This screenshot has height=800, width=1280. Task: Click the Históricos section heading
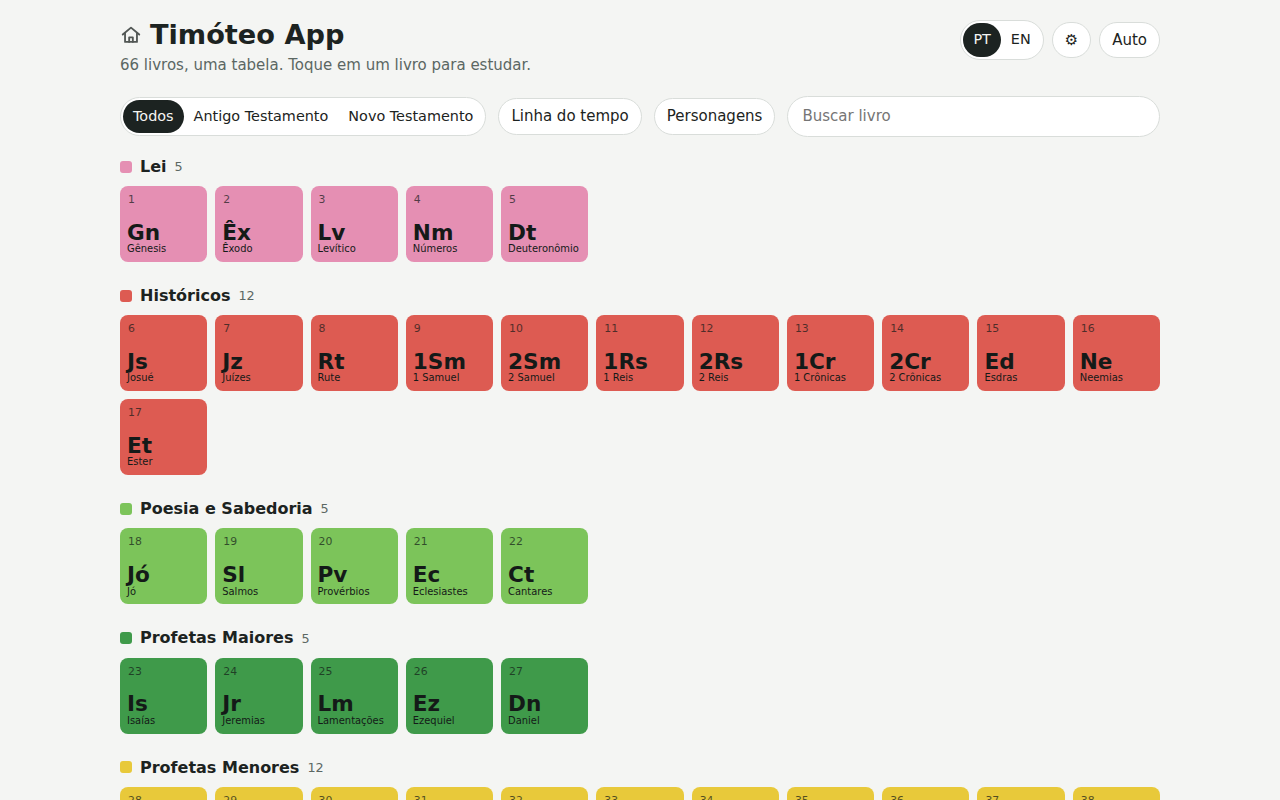pos(185,295)
